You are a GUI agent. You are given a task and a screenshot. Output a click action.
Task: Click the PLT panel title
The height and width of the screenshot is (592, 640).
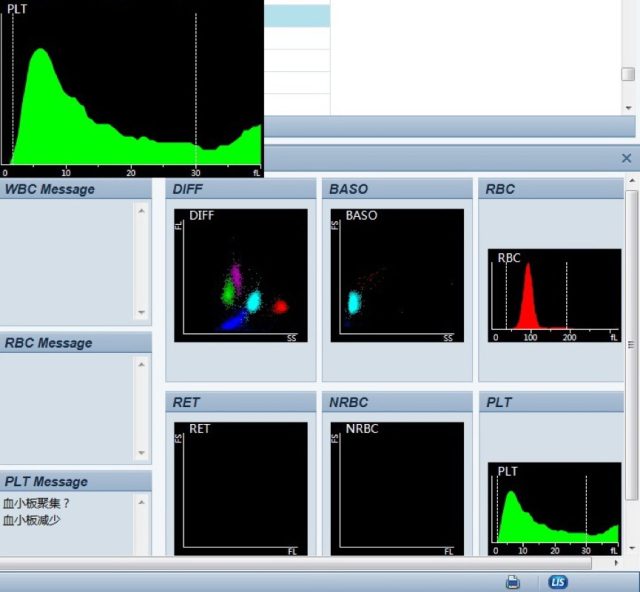point(499,402)
